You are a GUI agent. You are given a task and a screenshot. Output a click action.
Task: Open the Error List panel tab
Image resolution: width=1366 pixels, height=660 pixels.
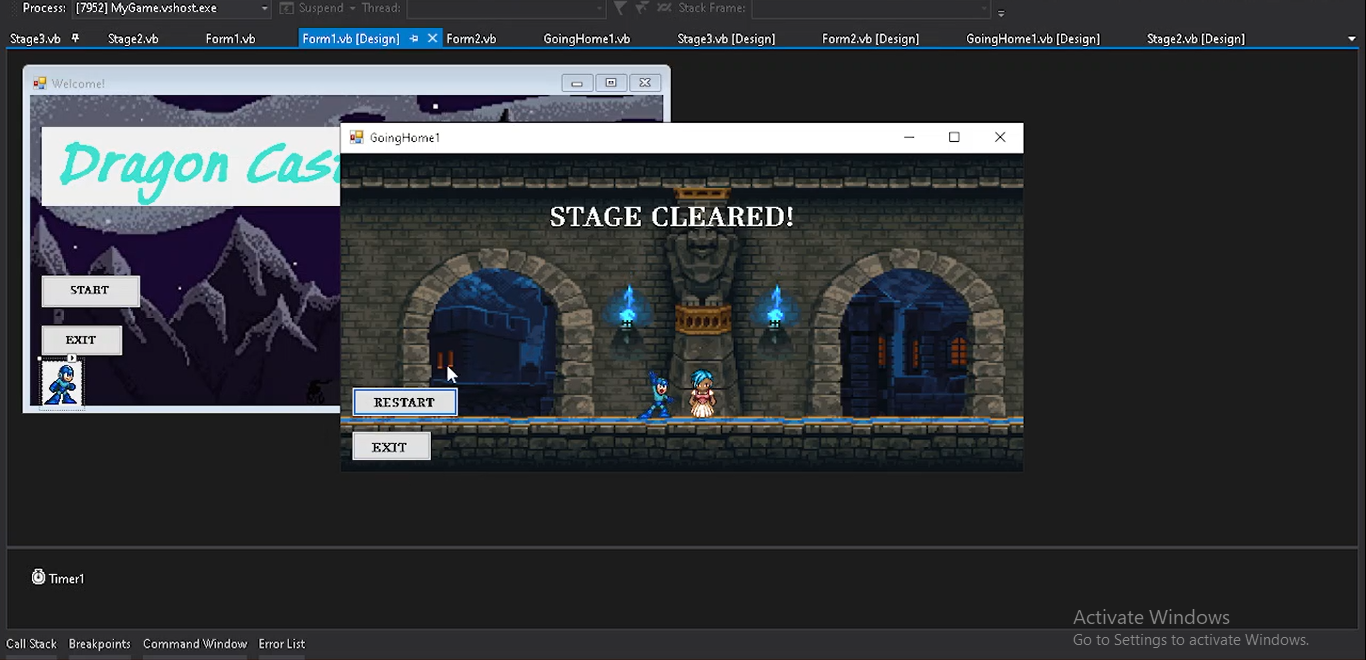click(281, 644)
